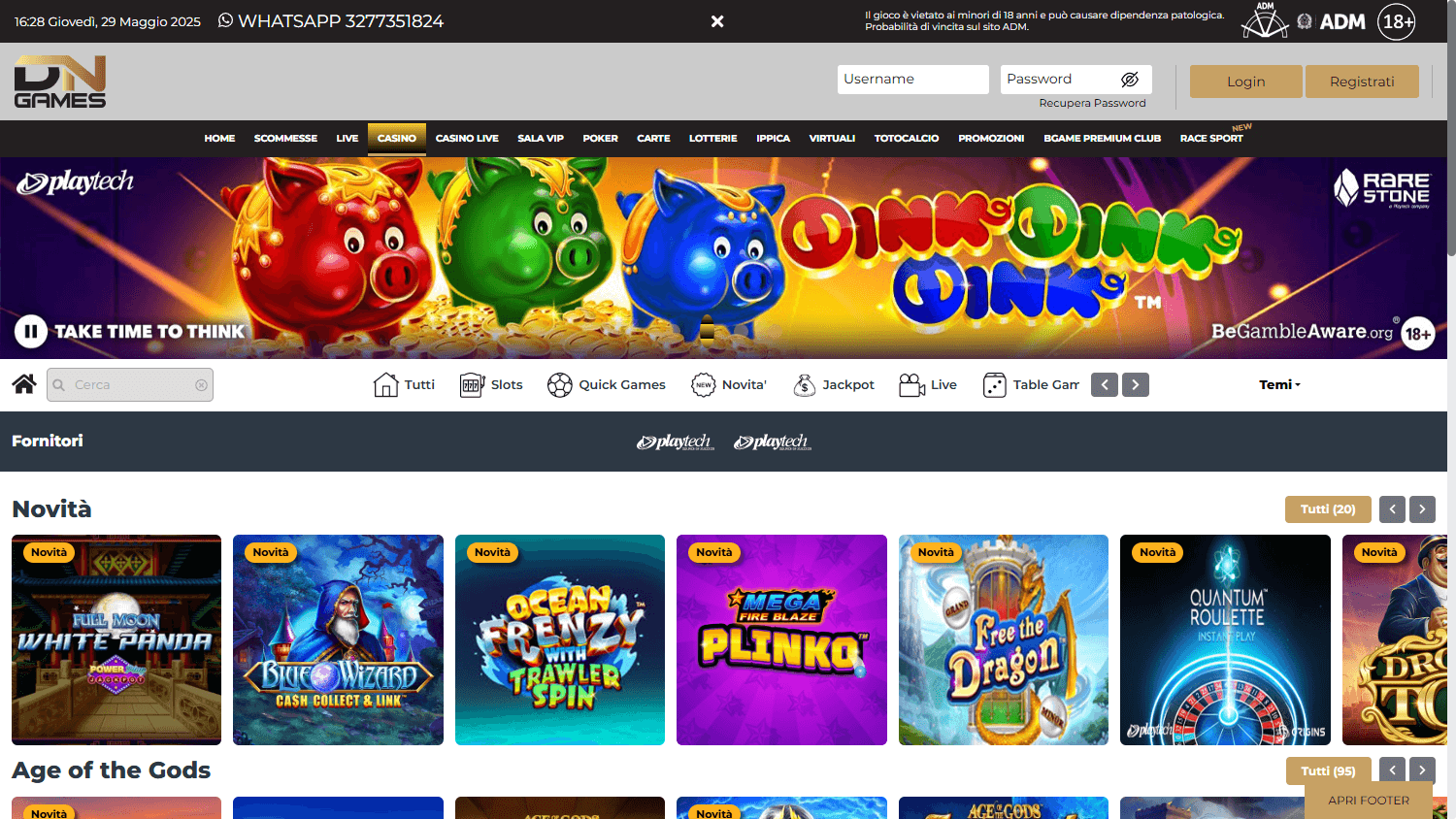Open the Temi dropdown
This screenshot has height=819, width=1456.
(1278, 384)
